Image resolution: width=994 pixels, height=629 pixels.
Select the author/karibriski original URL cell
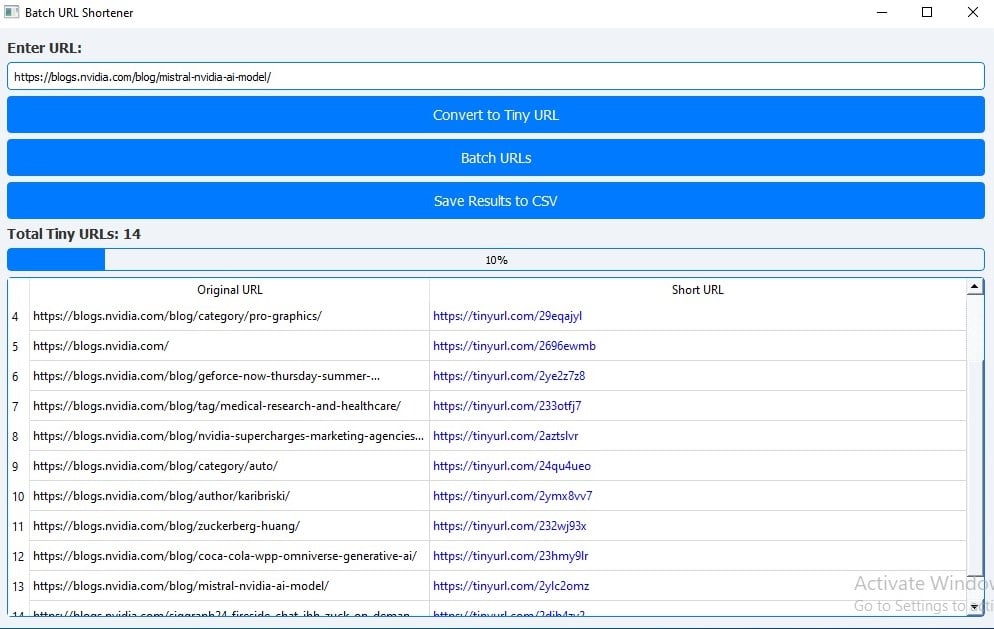[229, 496]
